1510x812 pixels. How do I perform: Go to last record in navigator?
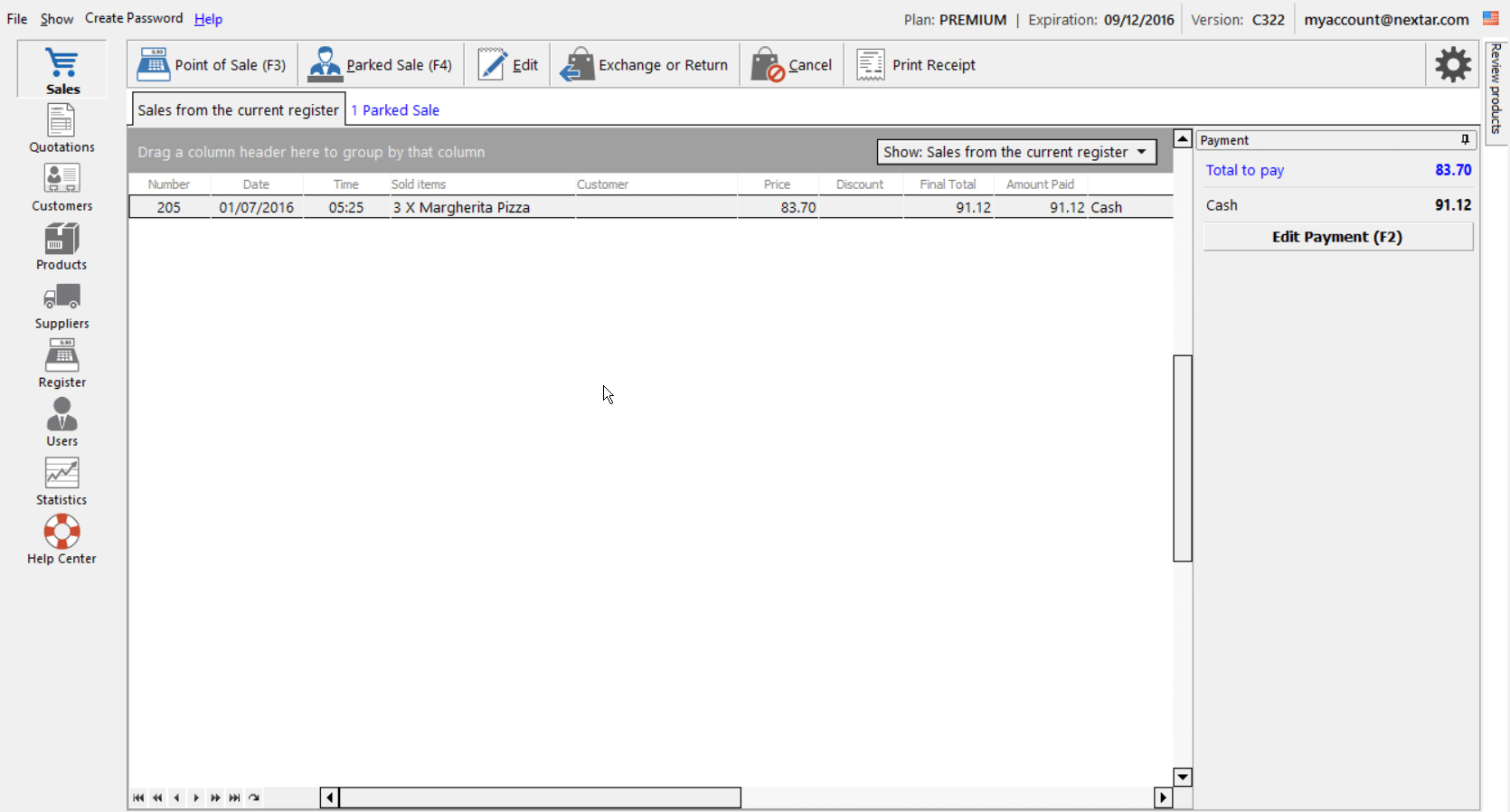[234, 798]
